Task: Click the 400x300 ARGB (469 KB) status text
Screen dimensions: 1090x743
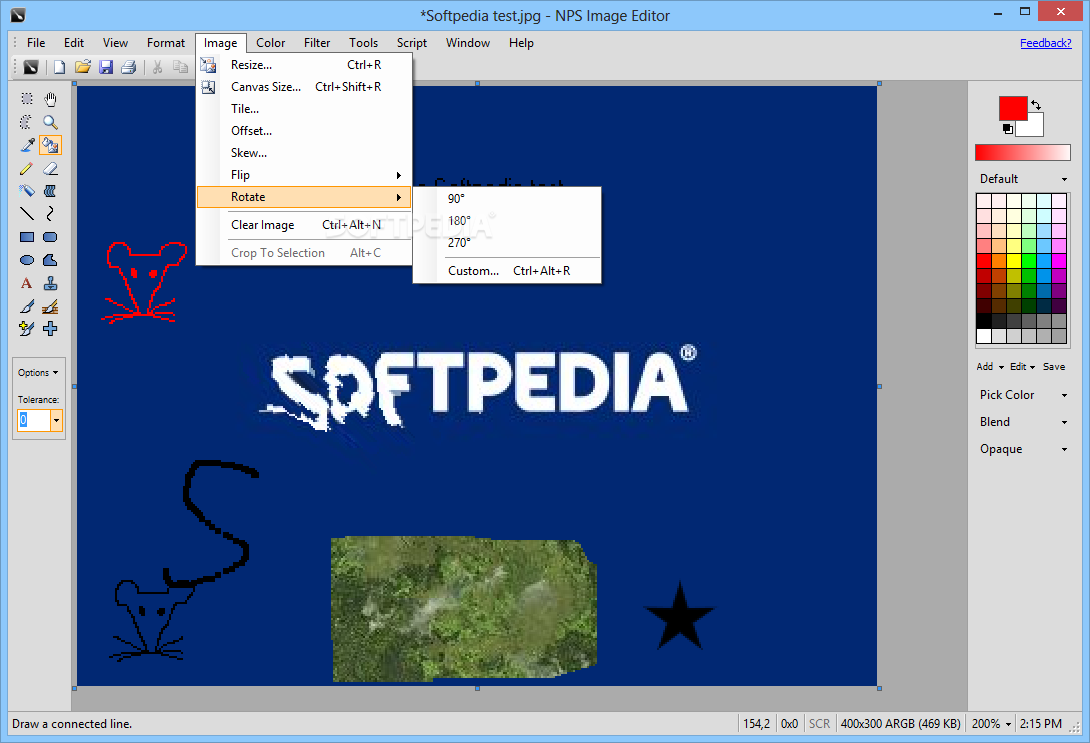Action: click(x=900, y=724)
